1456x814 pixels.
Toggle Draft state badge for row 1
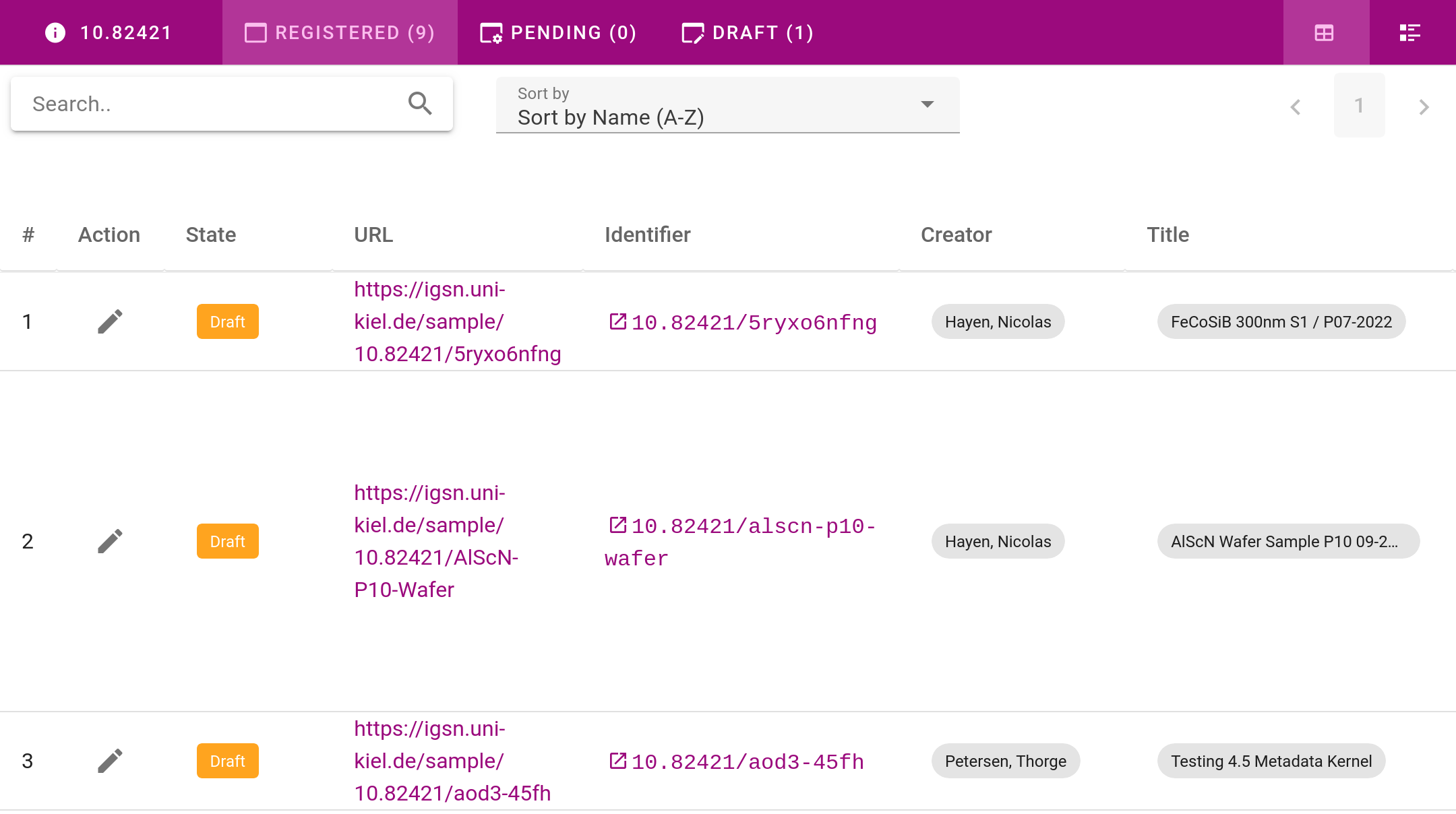[x=227, y=321]
